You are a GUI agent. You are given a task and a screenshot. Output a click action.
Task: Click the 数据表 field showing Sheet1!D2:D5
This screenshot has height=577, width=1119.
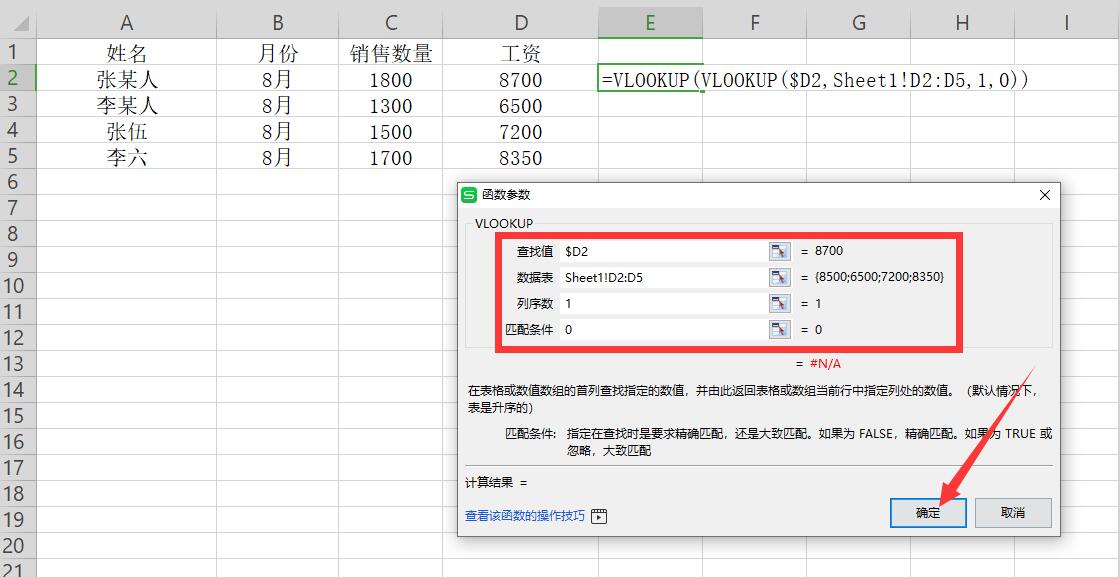pyautogui.click(x=650, y=277)
